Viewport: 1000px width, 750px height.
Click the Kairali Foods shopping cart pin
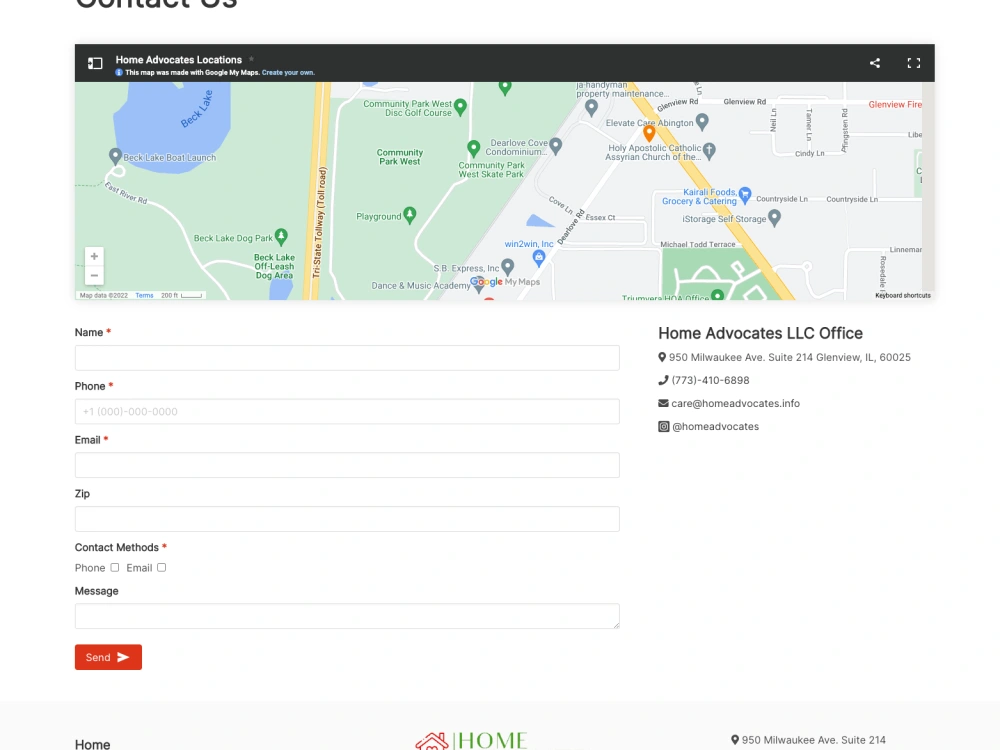[x=745, y=195]
